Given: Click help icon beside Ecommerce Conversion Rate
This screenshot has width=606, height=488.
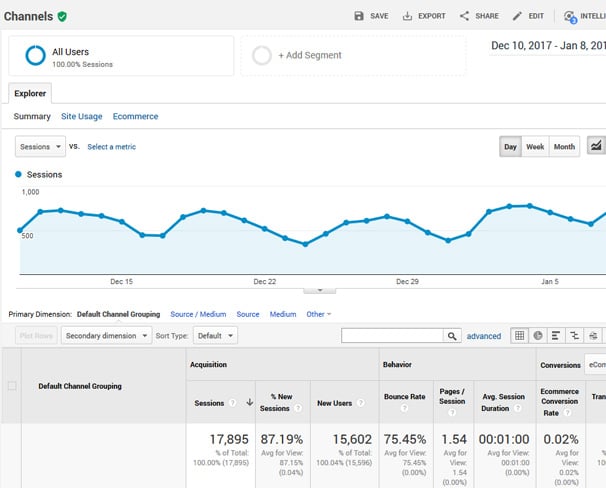Looking at the screenshot, I should tap(567, 413).
